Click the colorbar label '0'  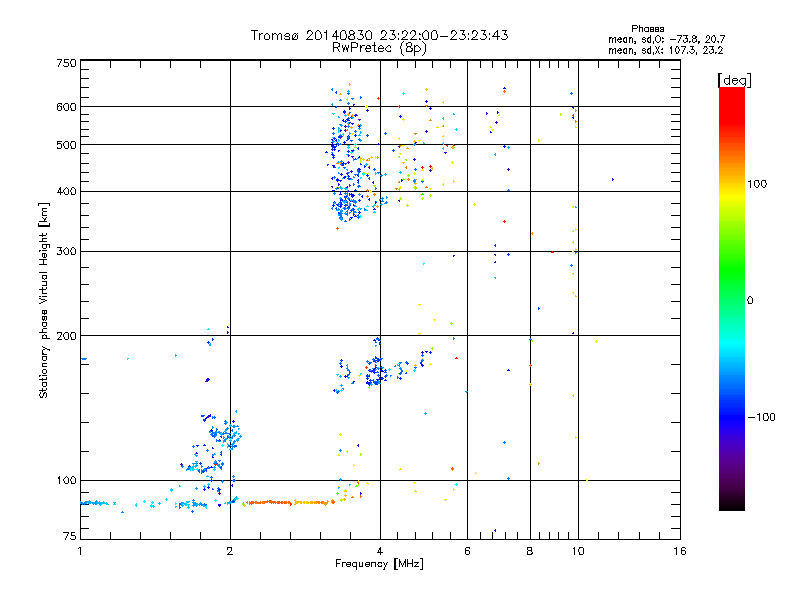749,301
